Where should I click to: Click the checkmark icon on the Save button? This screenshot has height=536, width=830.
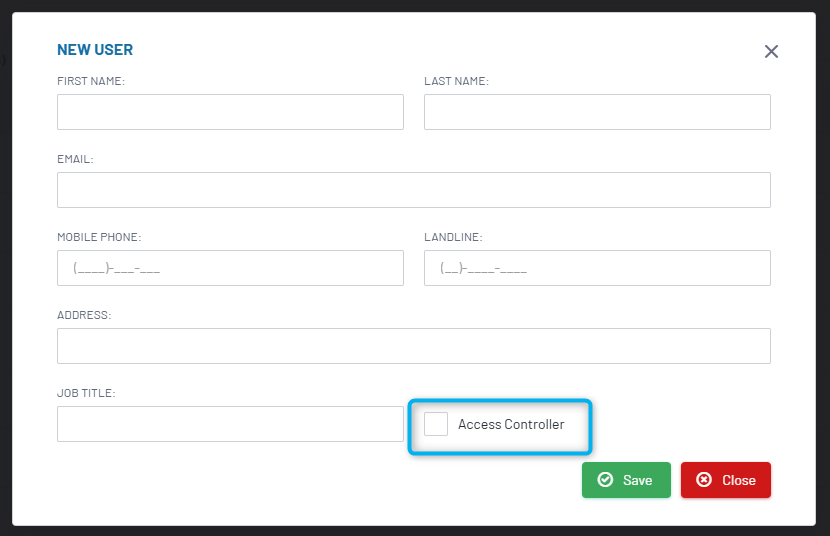coord(605,480)
